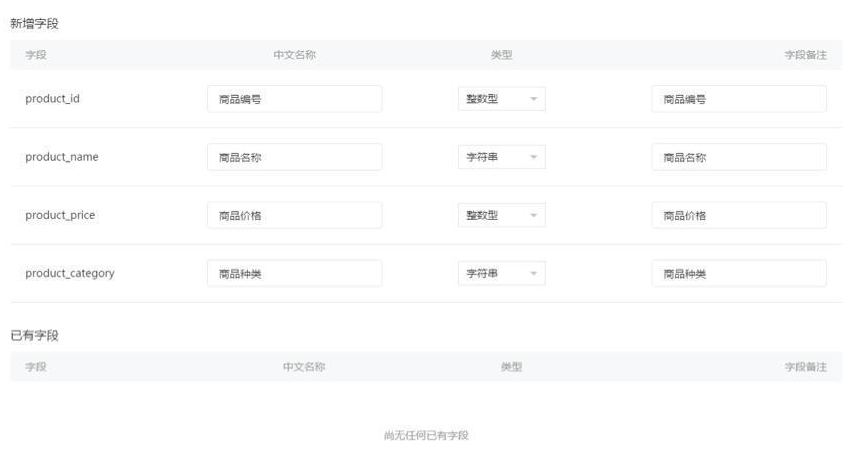Expand the product_name type dropdown
859x460 pixels.
click(501, 157)
